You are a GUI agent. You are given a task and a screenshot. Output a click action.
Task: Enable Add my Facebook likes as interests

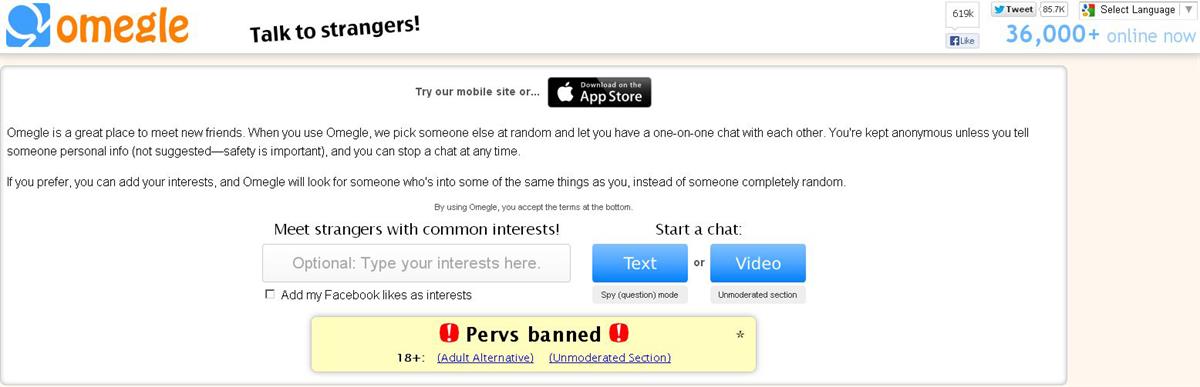click(270, 294)
